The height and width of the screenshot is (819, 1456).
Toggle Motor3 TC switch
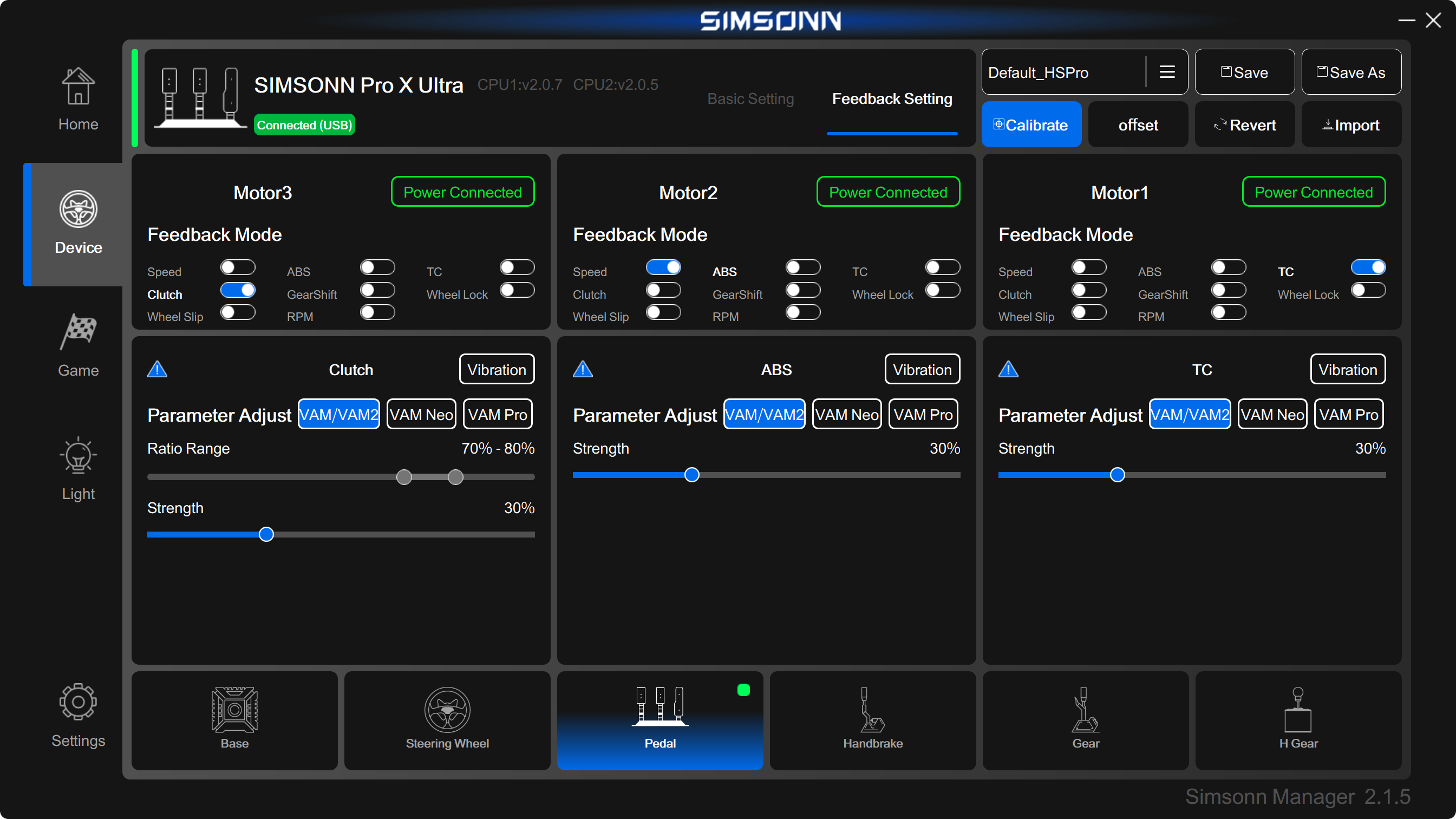517,267
